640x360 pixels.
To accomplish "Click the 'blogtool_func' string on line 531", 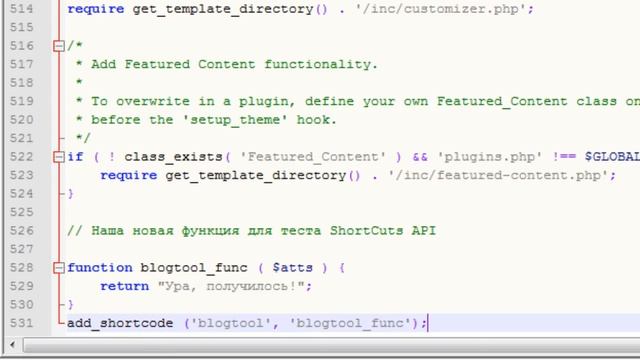I will coord(349,323).
